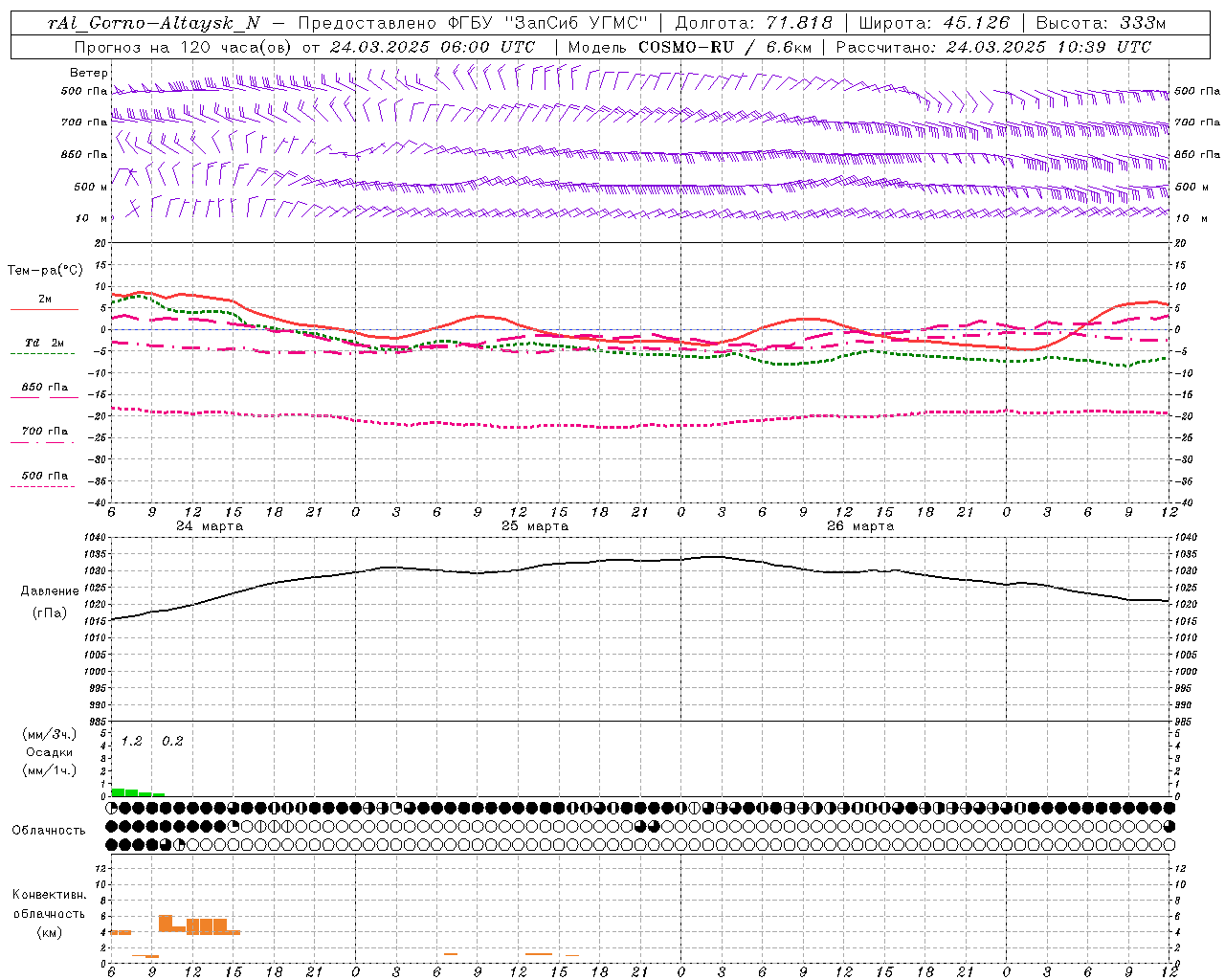Click the 500 м wind level label on left

(x=91, y=187)
